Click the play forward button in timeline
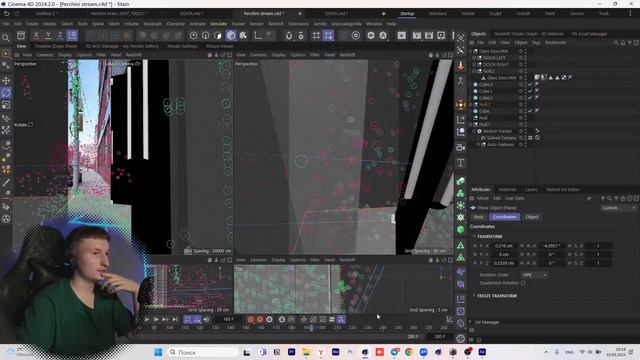 156,320
